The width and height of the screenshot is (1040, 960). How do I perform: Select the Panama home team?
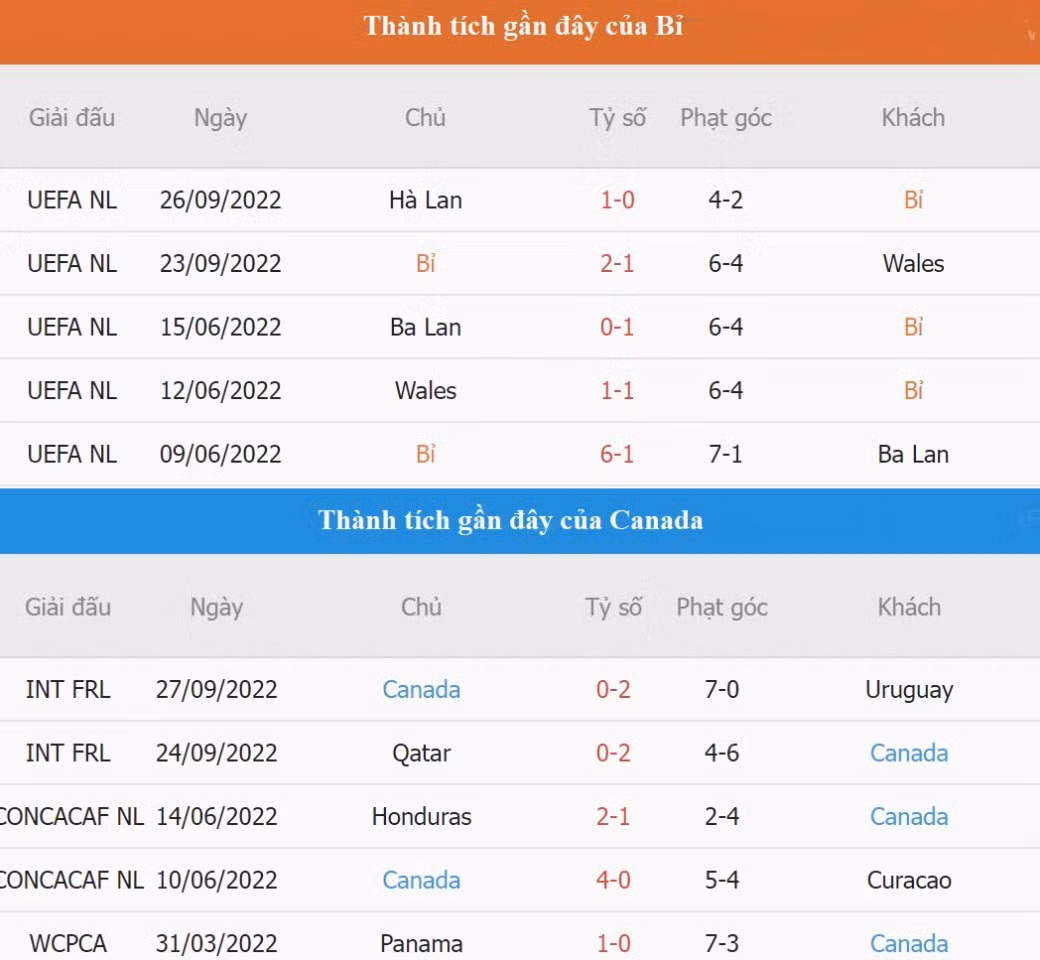[x=421, y=944]
